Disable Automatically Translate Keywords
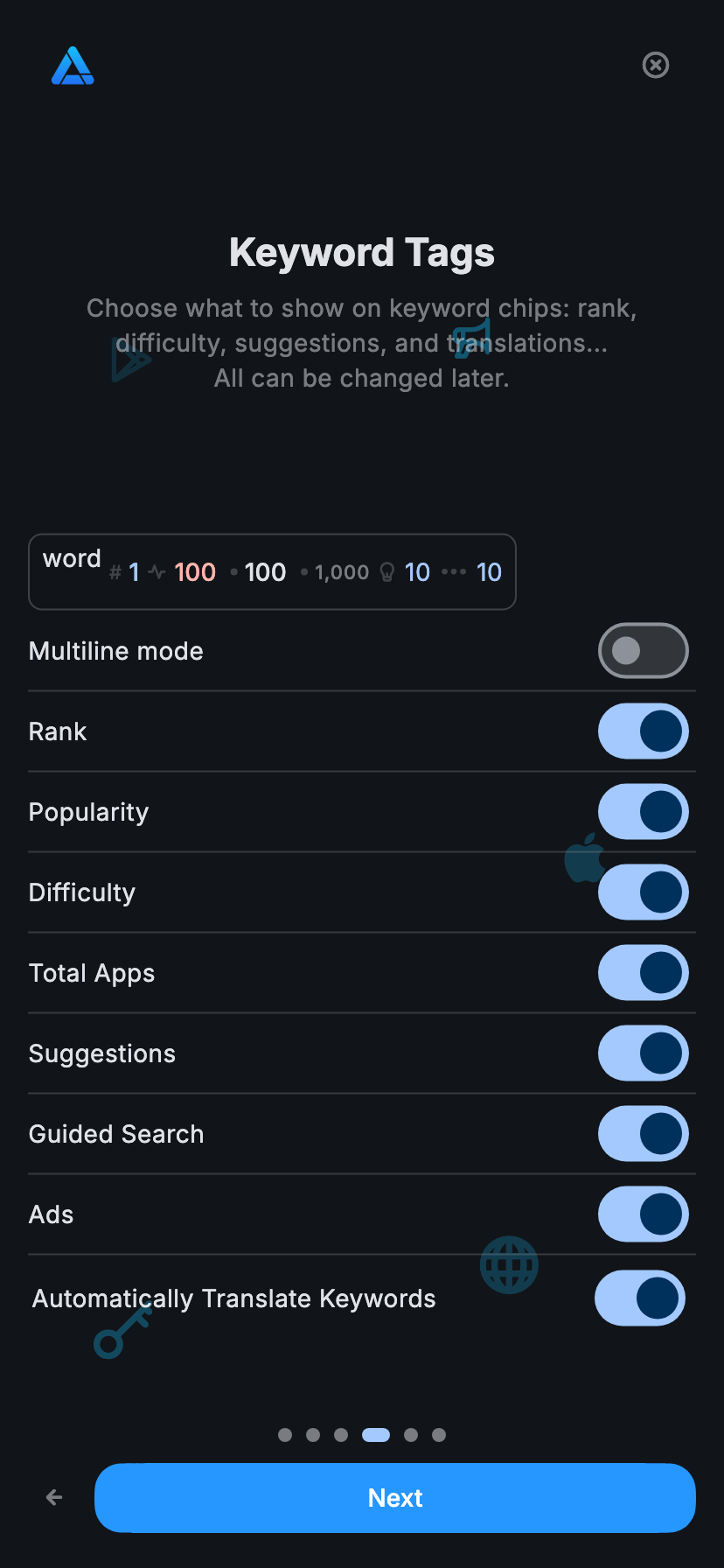This screenshot has width=724, height=1568. pos(639,1298)
